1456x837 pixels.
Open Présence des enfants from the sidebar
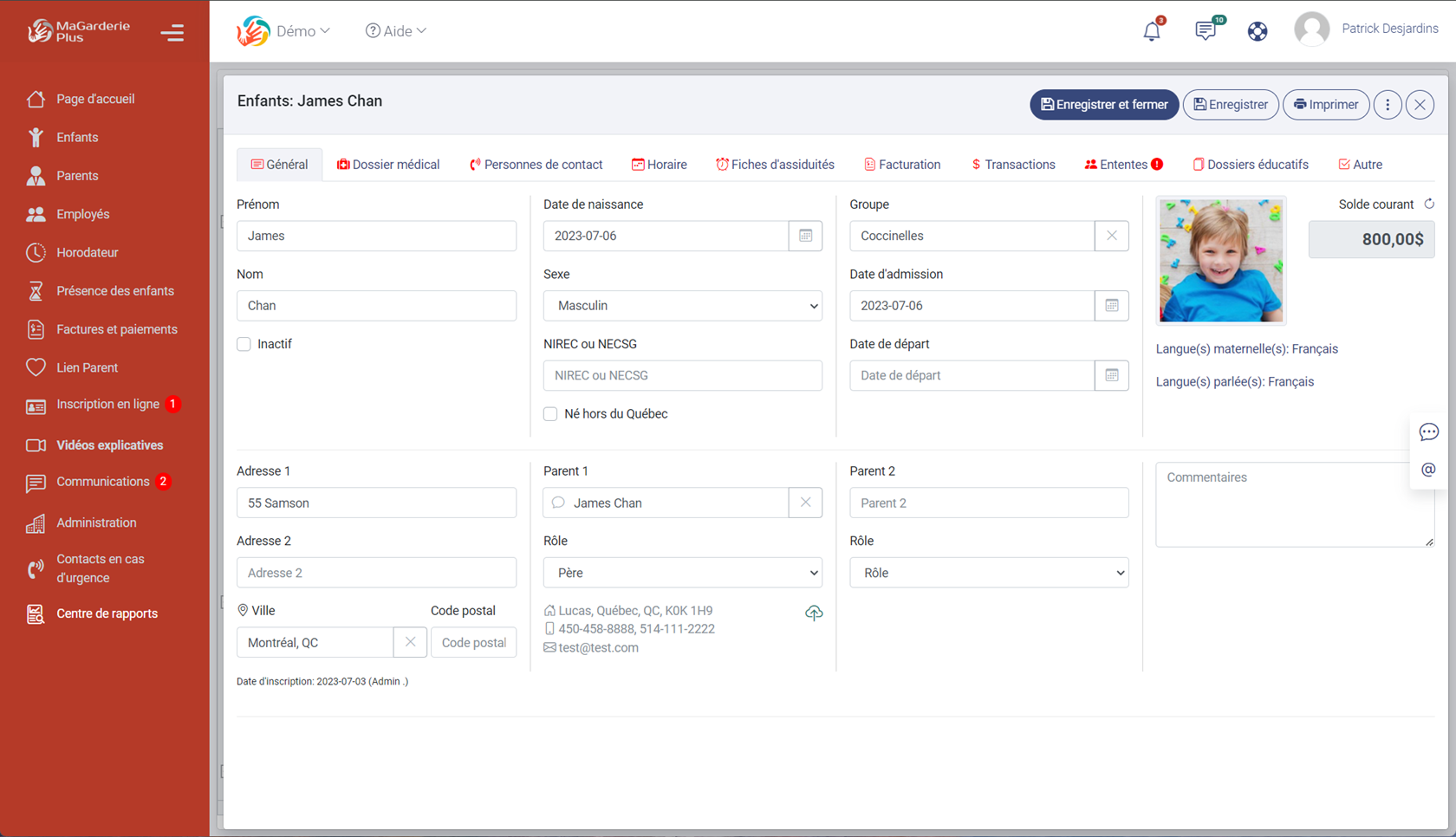point(114,290)
